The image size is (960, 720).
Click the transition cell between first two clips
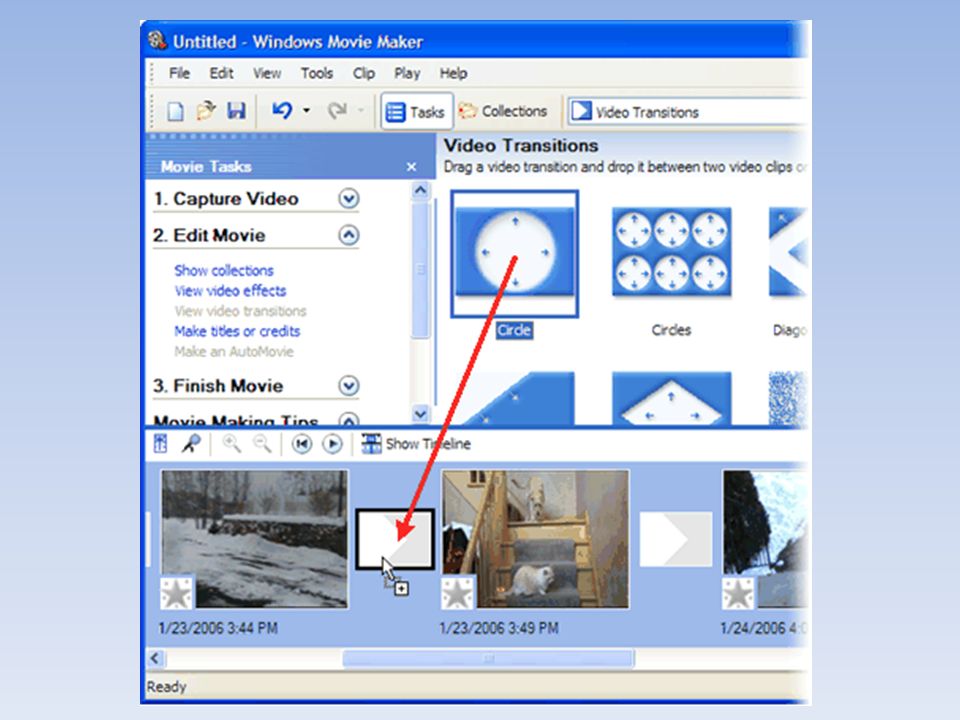395,539
